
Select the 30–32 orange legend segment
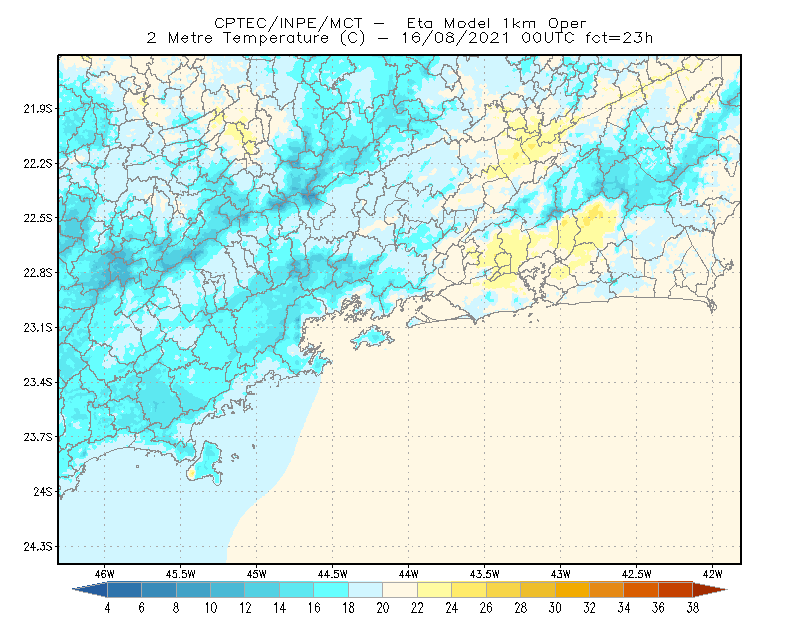click(x=572, y=590)
